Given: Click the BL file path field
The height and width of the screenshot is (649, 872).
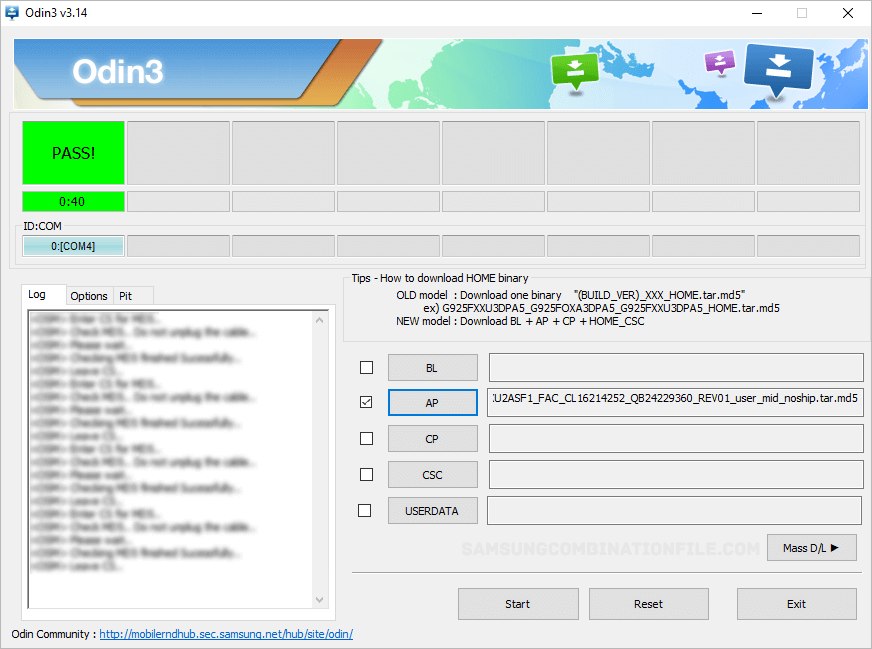Looking at the screenshot, I should (x=676, y=367).
